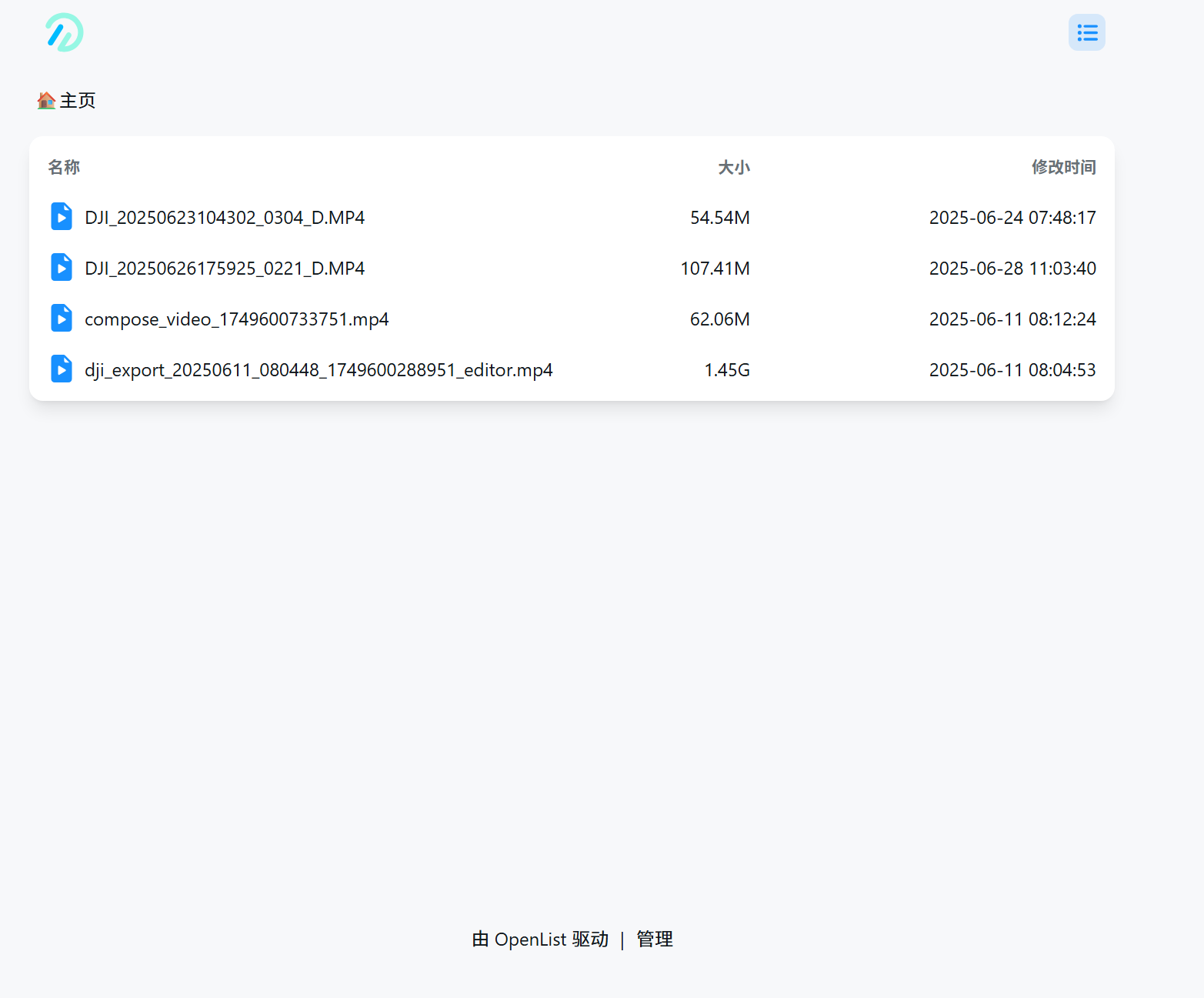
Task: Open the 管理 admin page
Action: (x=653, y=939)
